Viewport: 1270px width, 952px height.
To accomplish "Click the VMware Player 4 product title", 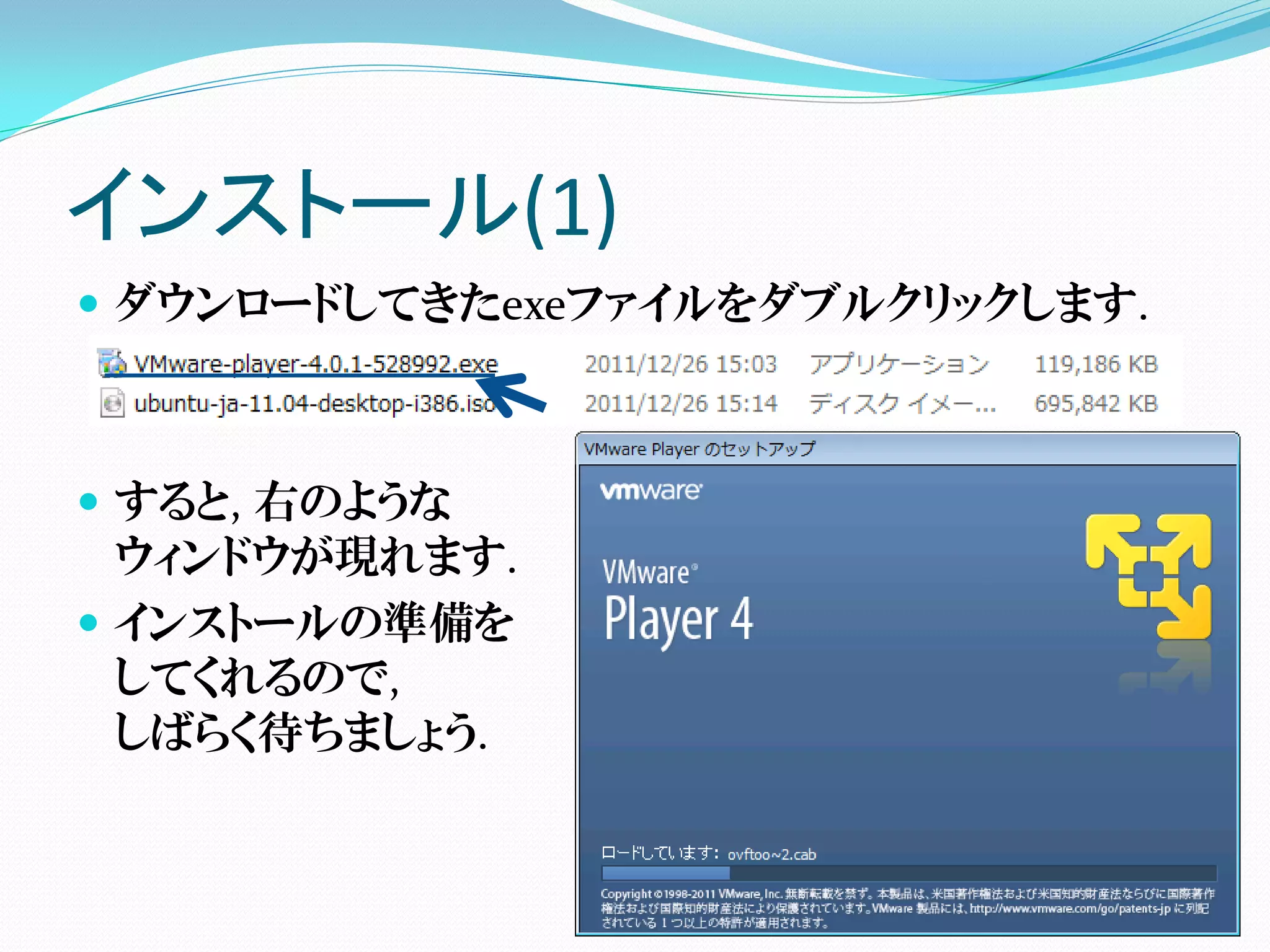I will click(678, 605).
